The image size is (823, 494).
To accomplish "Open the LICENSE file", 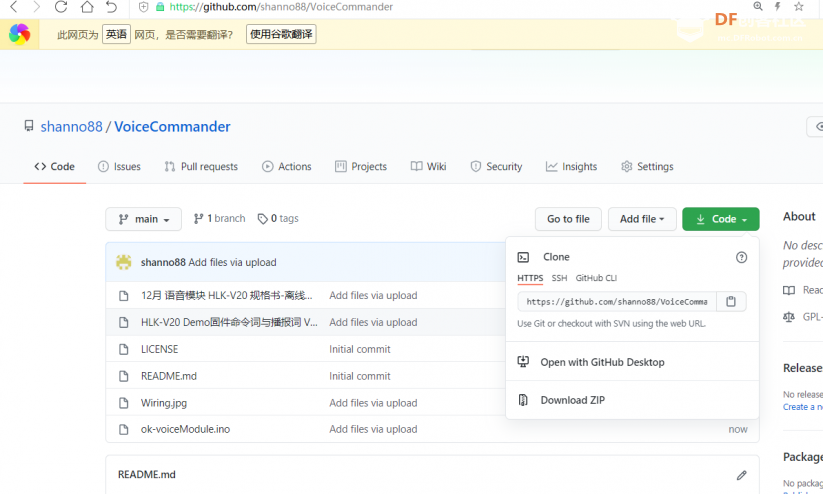I will [x=160, y=349].
